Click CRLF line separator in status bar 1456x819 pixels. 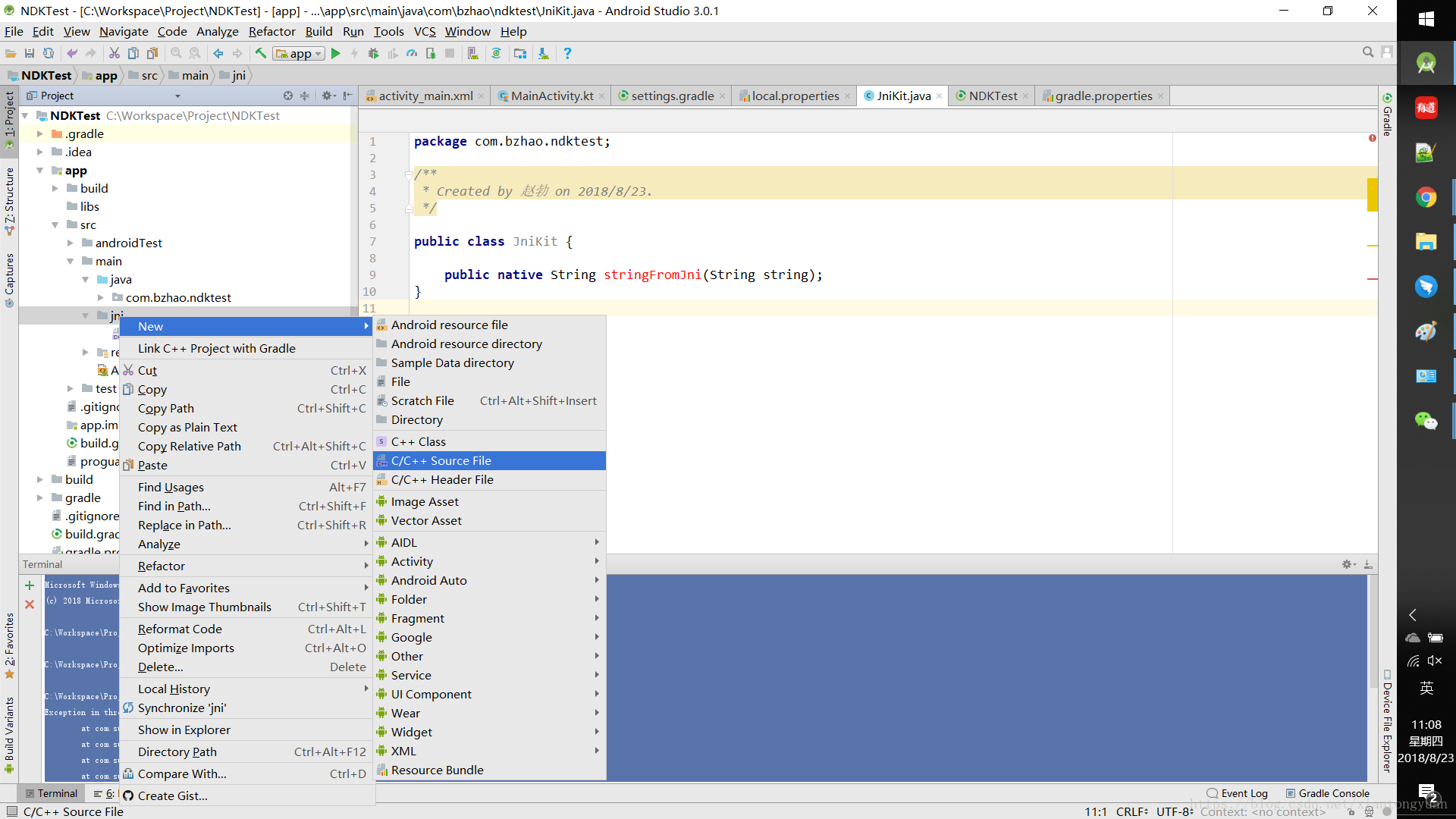[1131, 811]
